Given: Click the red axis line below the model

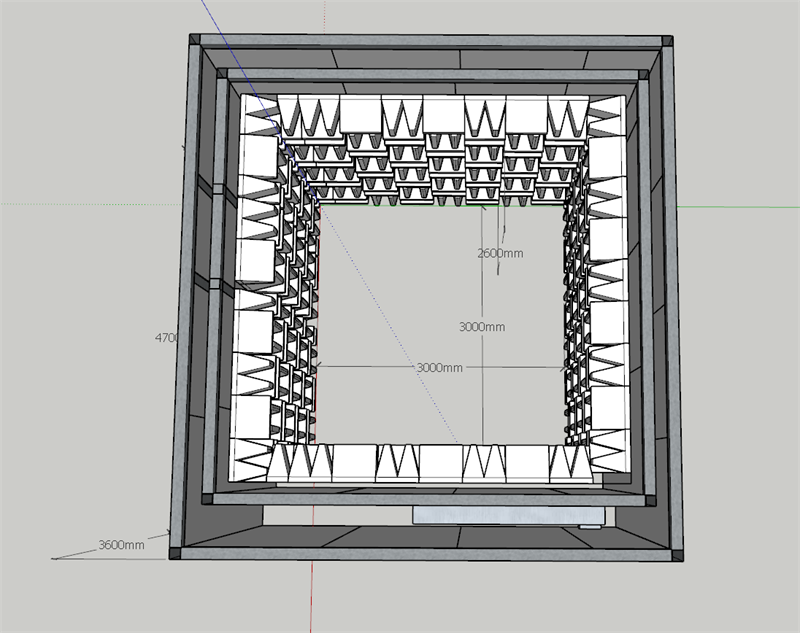Looking at the screenshot, I should click(x=311, y=597).
